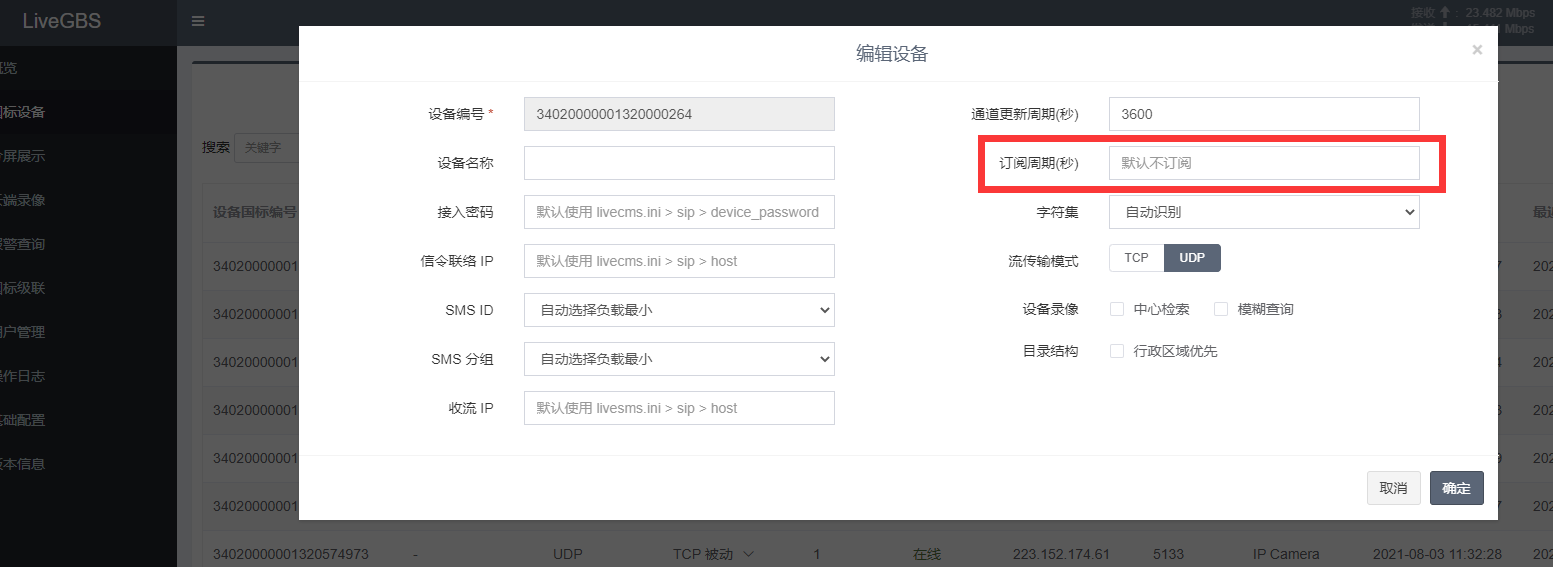This screenshot has height=567, width=1553.
Task: Open 用户管理 in the sidebar
Action: (x=88, y=332)
